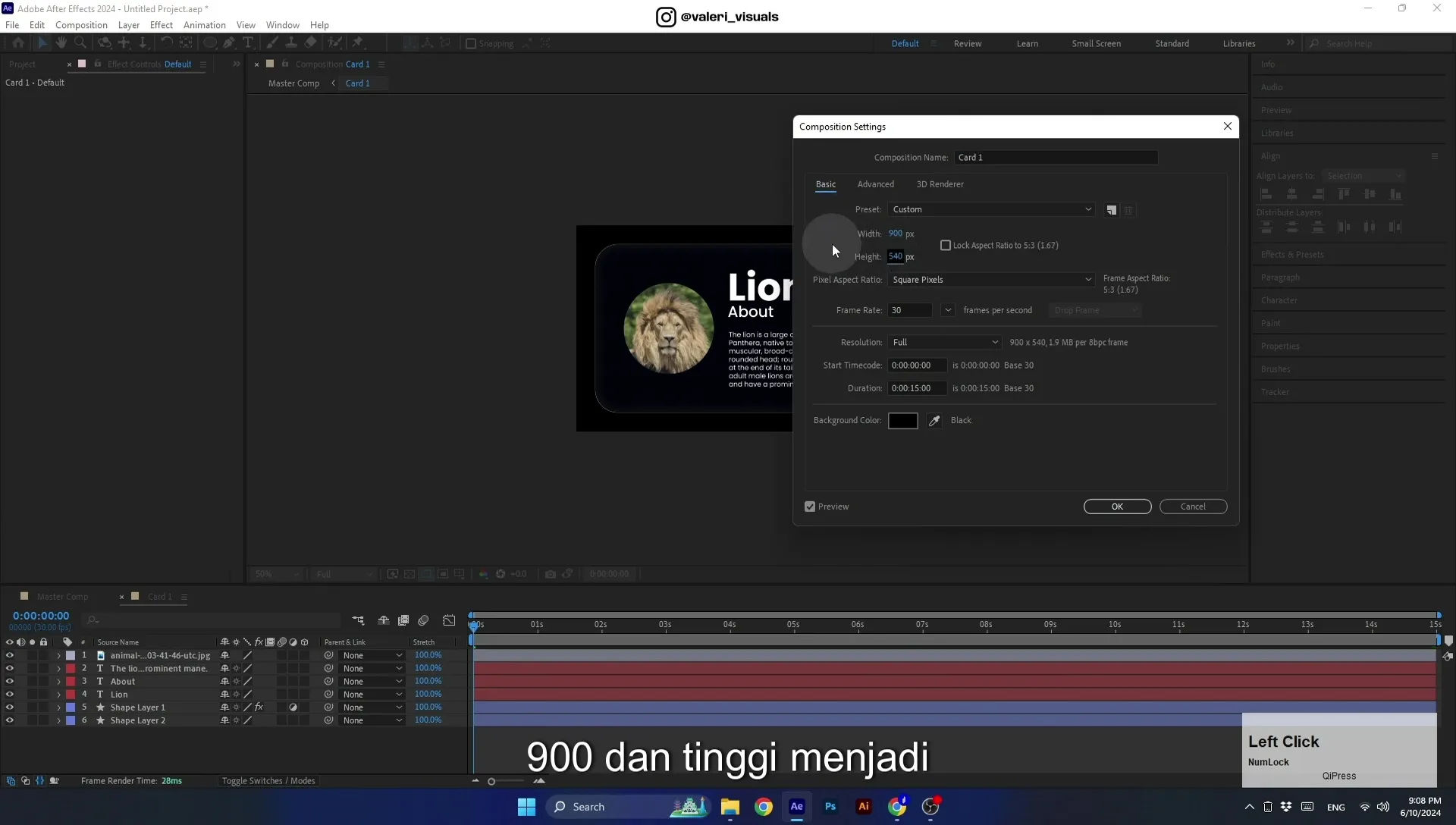Toggle the timeline Motion Blur enable icon
The image size is (1456, 825).
coord(423,620)
